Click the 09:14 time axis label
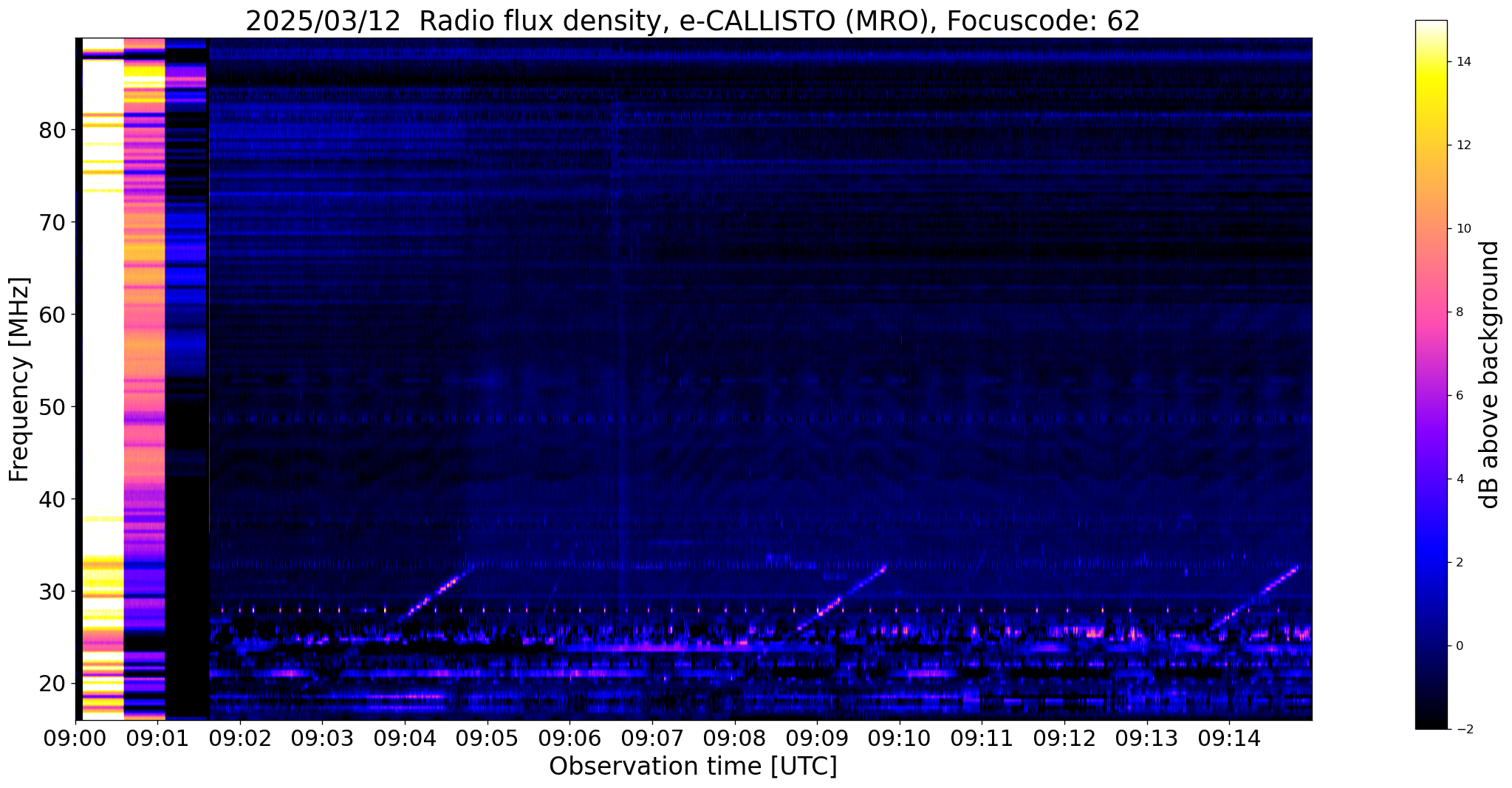The image size is (1512, 788). pyautogui.click(x=1229, y=739)
